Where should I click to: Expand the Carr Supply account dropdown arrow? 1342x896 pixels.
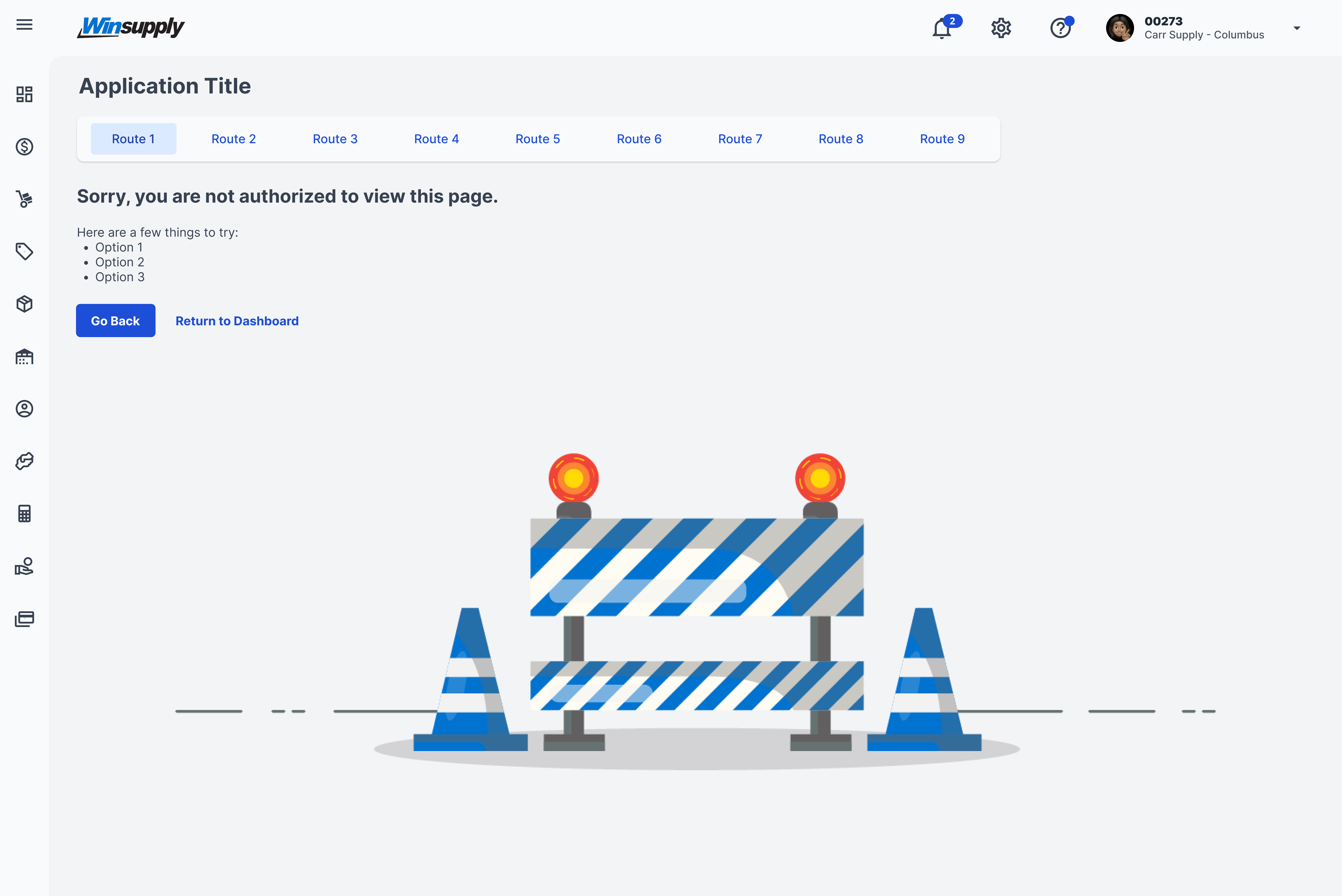point(1297,28)
